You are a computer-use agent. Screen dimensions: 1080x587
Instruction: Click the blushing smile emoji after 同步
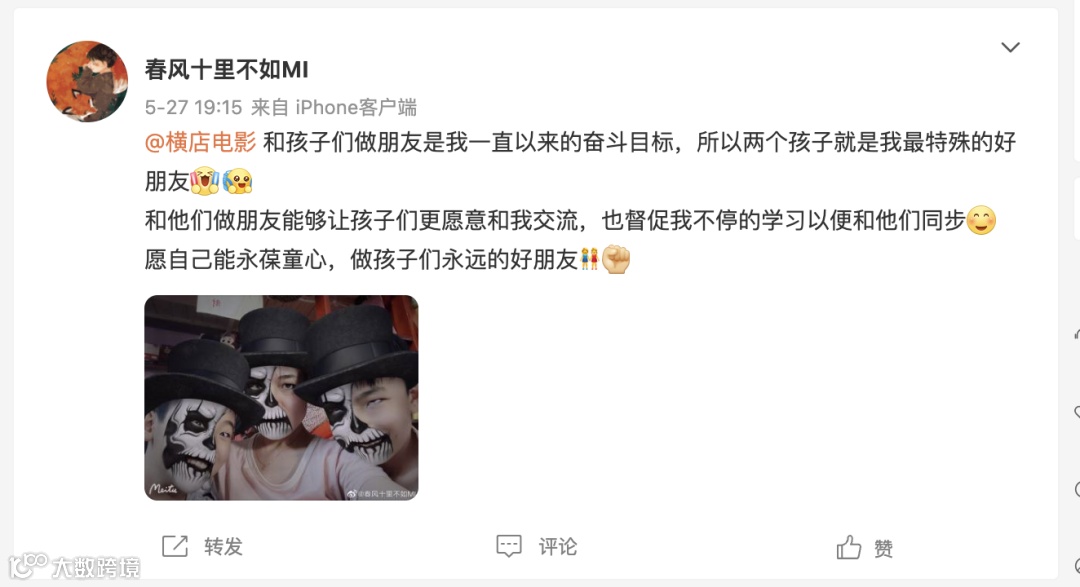pos(981,221)
